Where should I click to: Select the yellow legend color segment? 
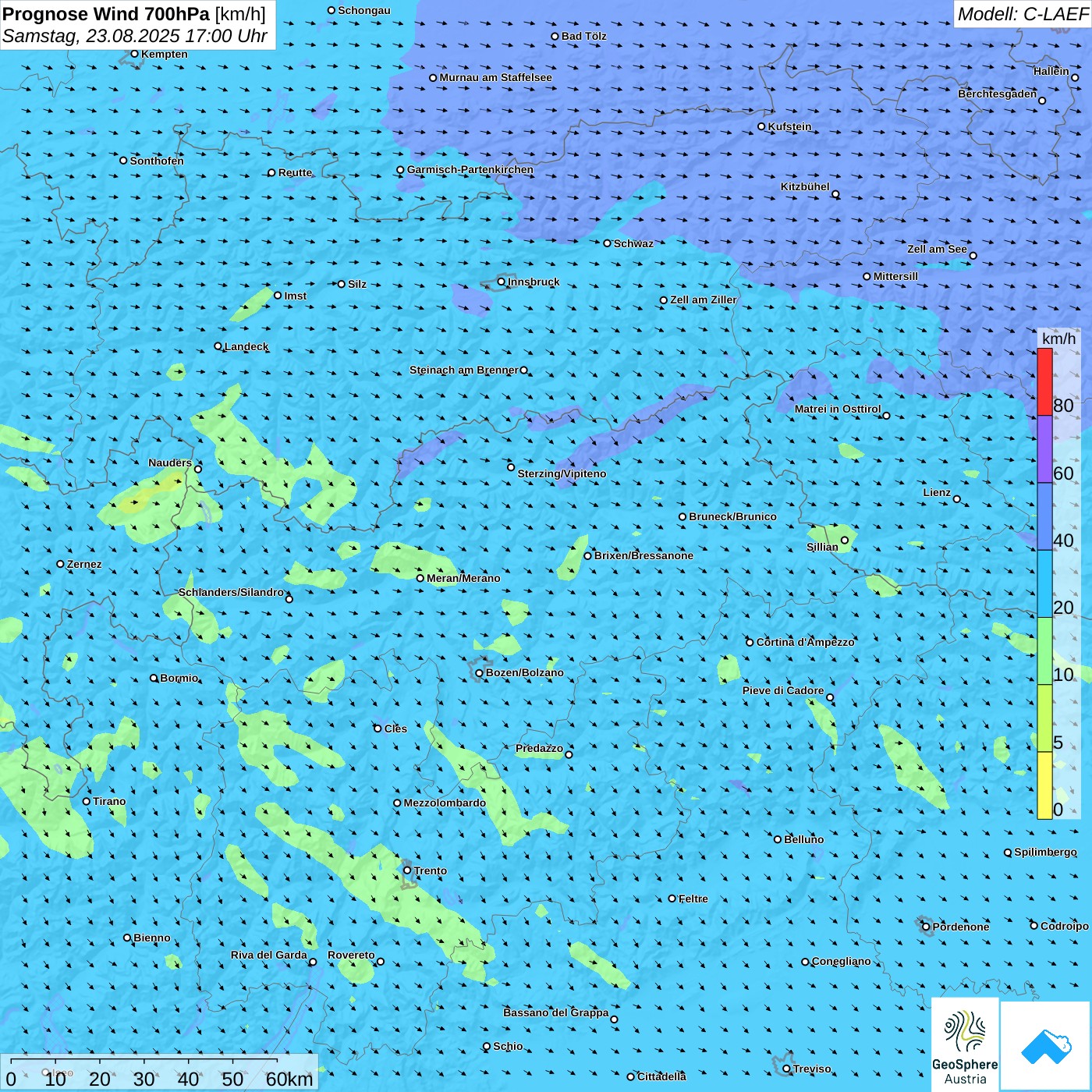click(x=1044, y=785)
